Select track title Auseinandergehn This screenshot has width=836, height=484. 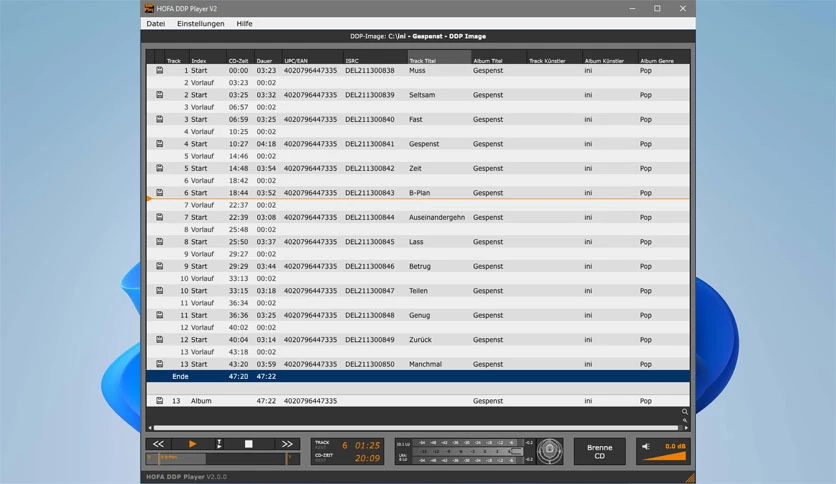[x=437, y=217]
